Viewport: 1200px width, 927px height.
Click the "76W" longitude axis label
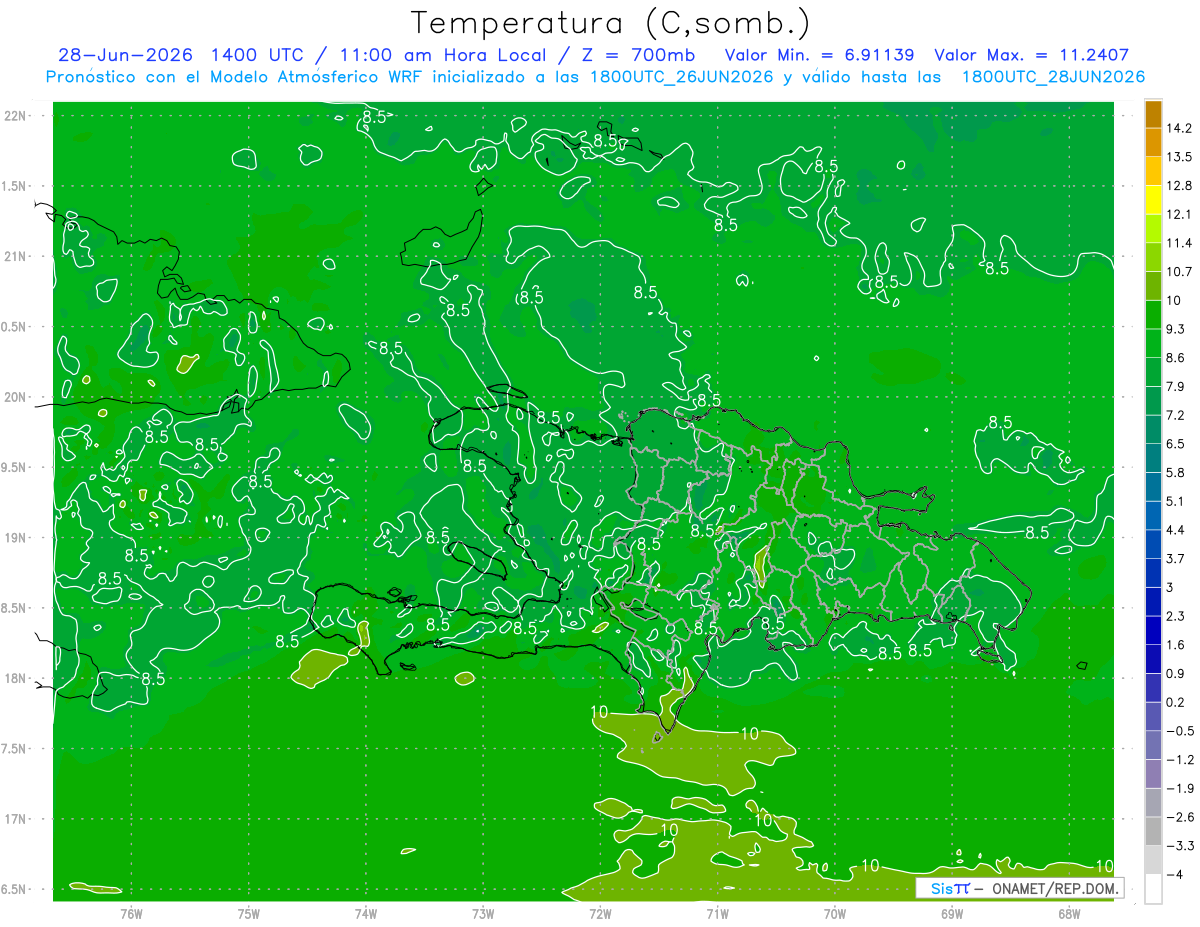(131, 913)
